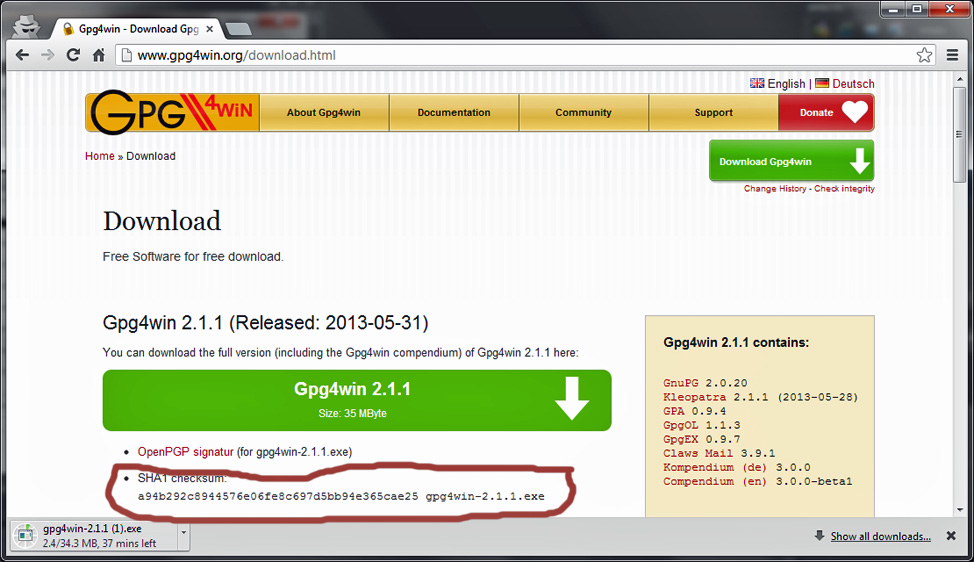Image resolution: width=974 pixels, height=562 pixels.
Task: Click the Gpg4win 2.1.1 release heading
Action: point(265,323)
